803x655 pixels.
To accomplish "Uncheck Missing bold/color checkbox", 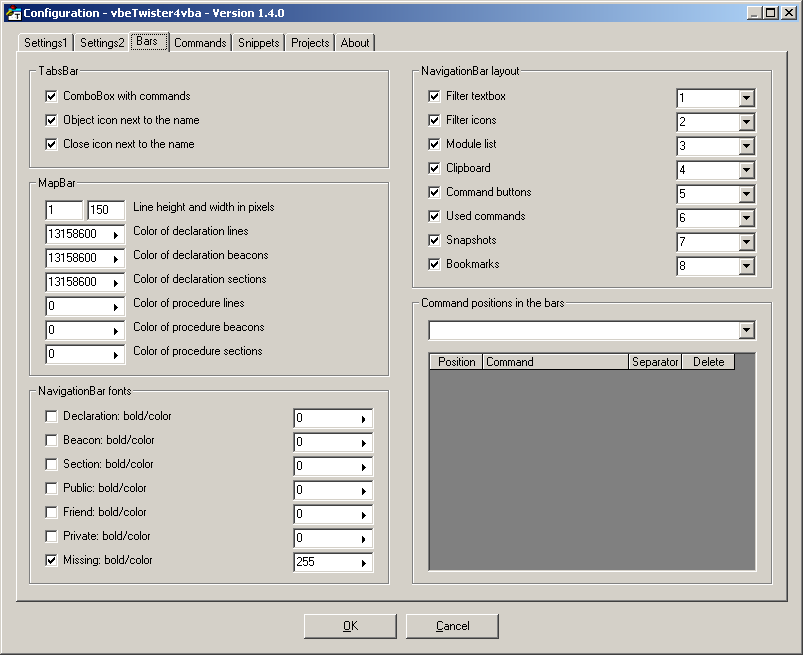I will tap(51, 561).
